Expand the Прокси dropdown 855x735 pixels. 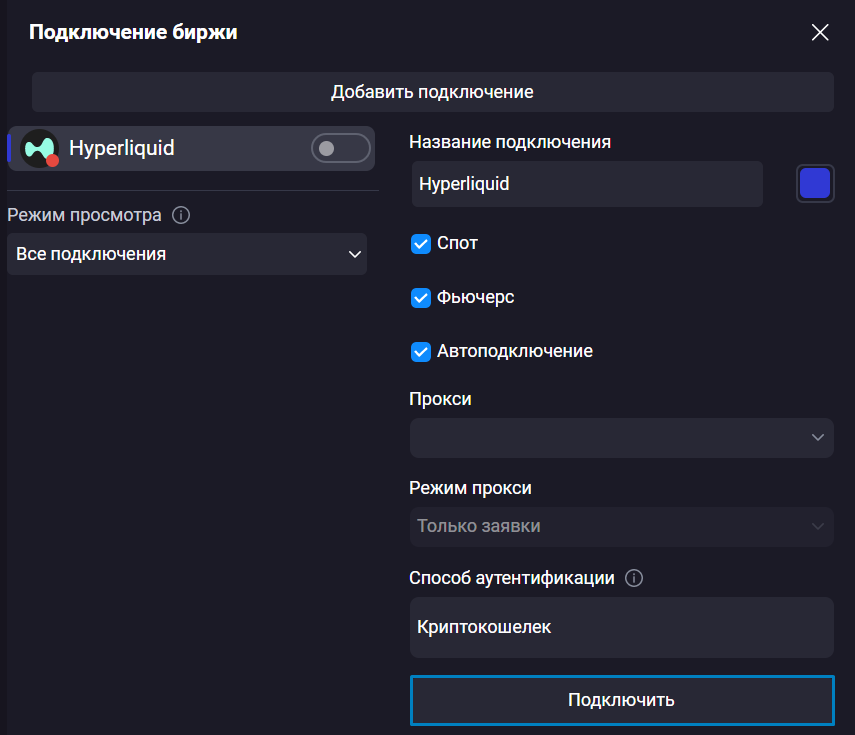click(x=622, y=438)
